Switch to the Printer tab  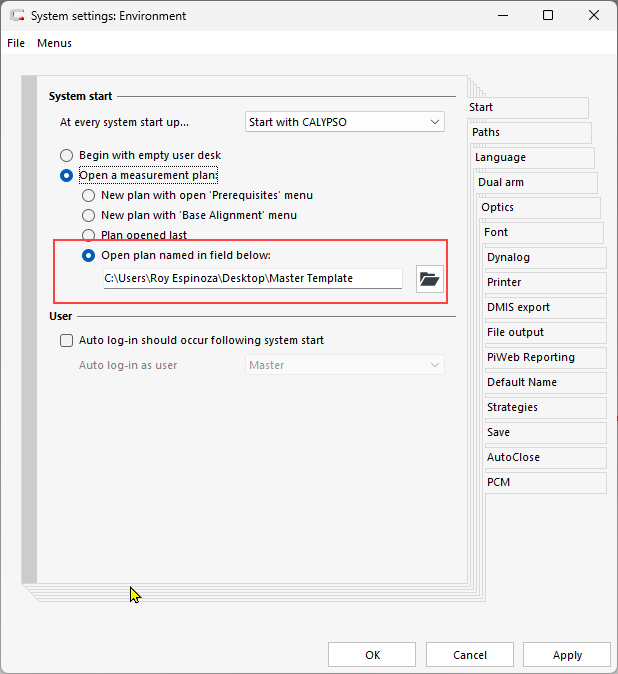click(x=546, y=282)
